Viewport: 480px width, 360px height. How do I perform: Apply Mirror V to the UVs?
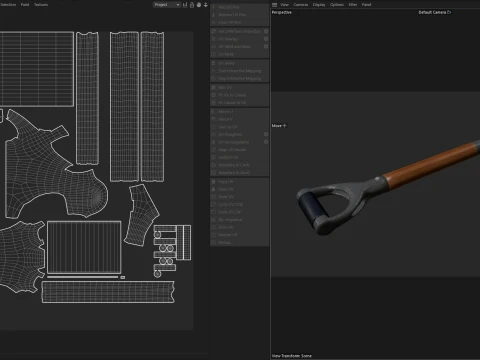pyautogui.click(x=240, y=119)
